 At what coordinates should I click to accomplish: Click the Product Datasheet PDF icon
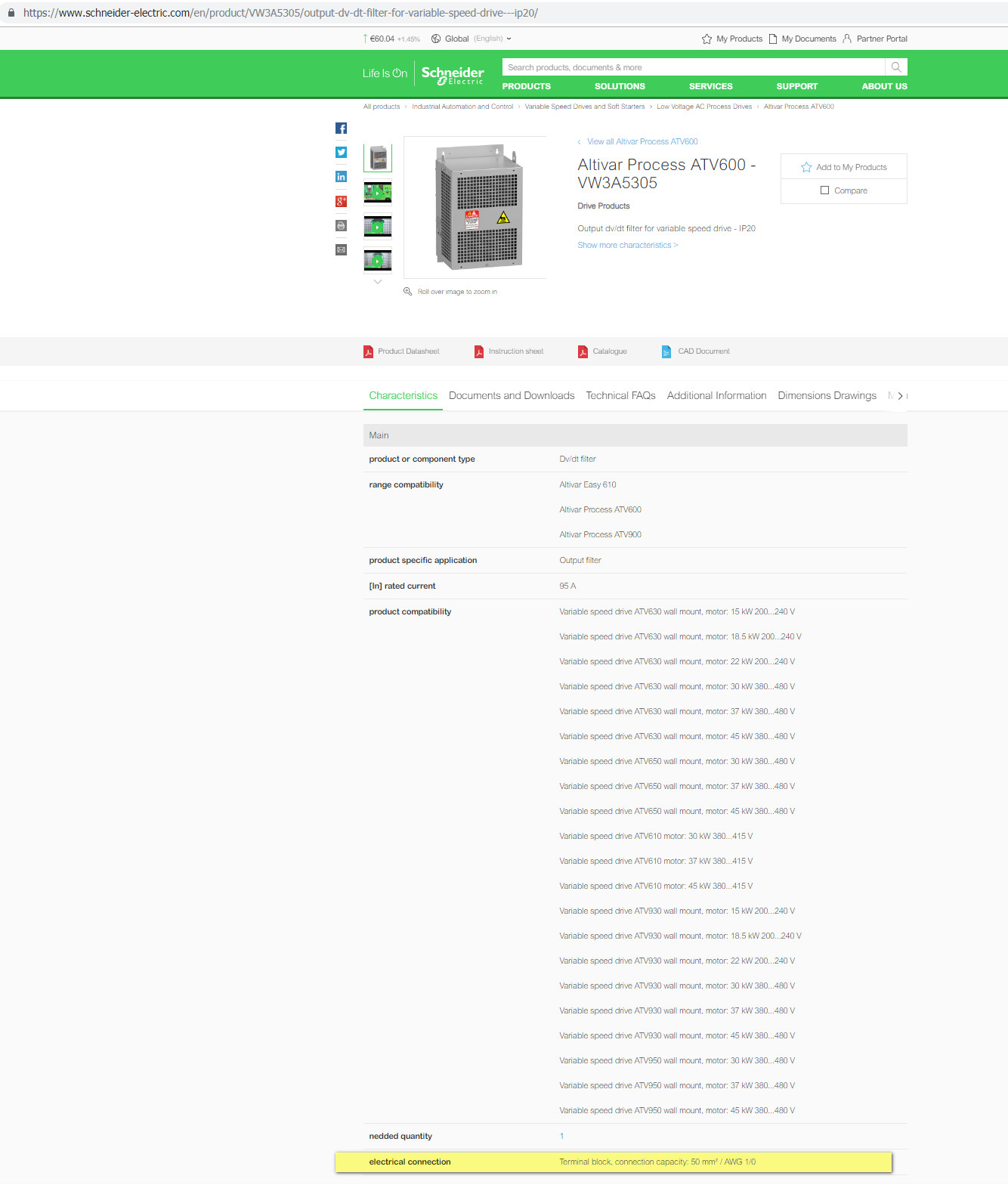369,351
